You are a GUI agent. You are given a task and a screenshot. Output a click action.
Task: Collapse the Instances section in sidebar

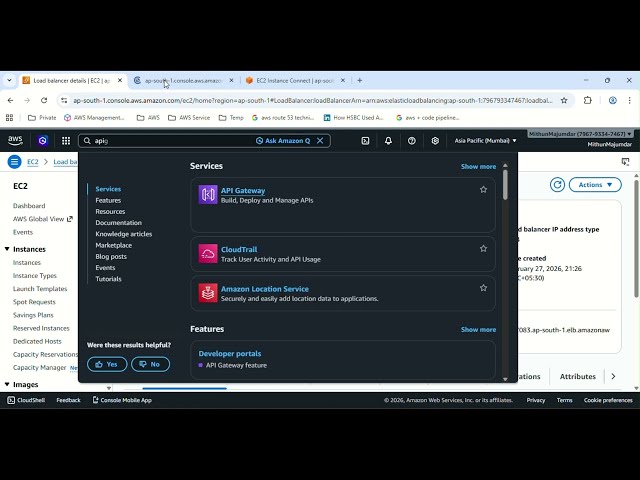tap(7, 249)
